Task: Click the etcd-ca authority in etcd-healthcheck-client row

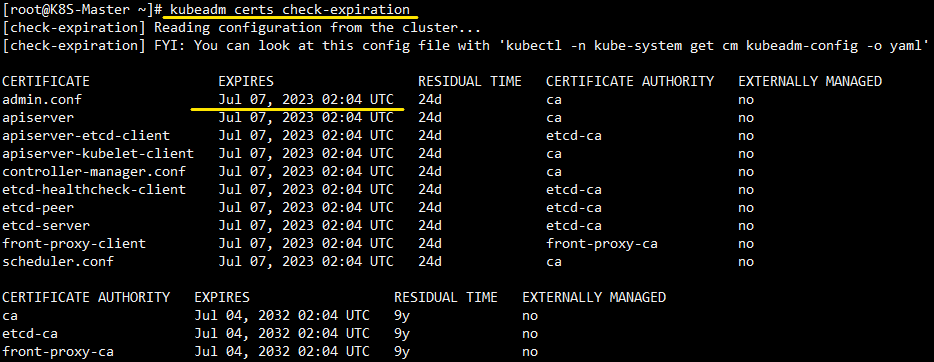Action: click(x=574, y=189)
